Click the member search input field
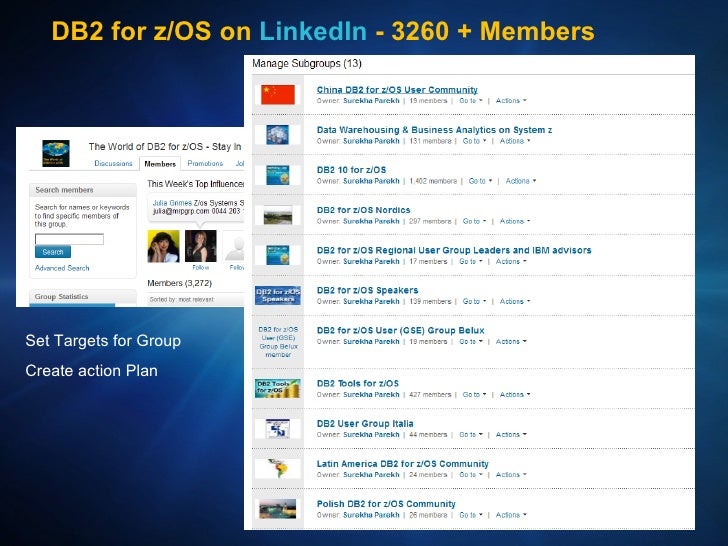The image size is (728, 546). click(x=70, y=239)
